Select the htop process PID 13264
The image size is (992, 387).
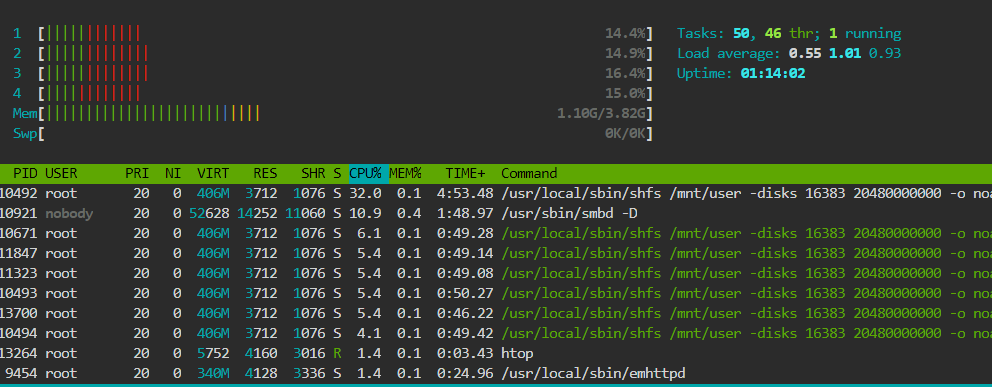496,353
